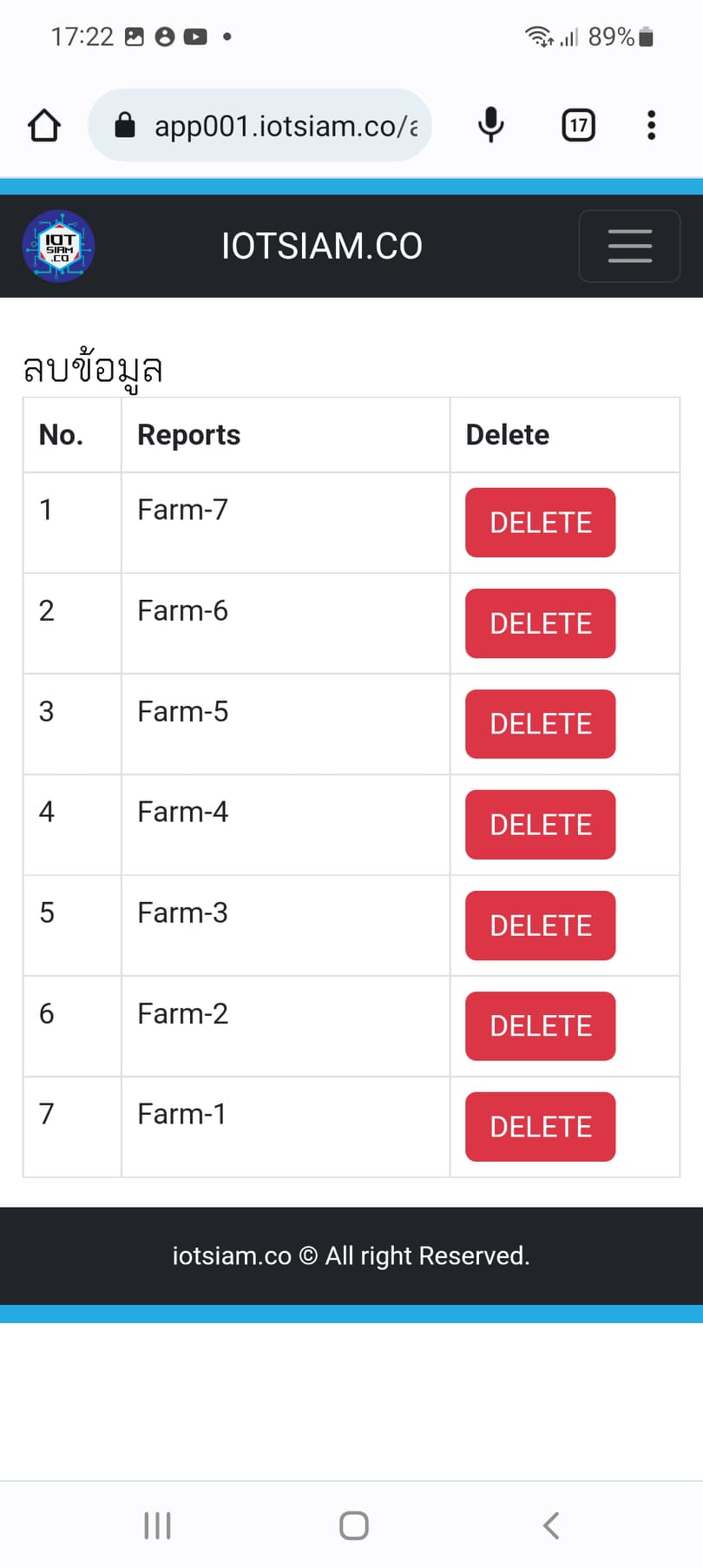Viewport: 703px width, 1568px height.
Task: Tap the microphone voice search icon
Action: coord(490,125)
